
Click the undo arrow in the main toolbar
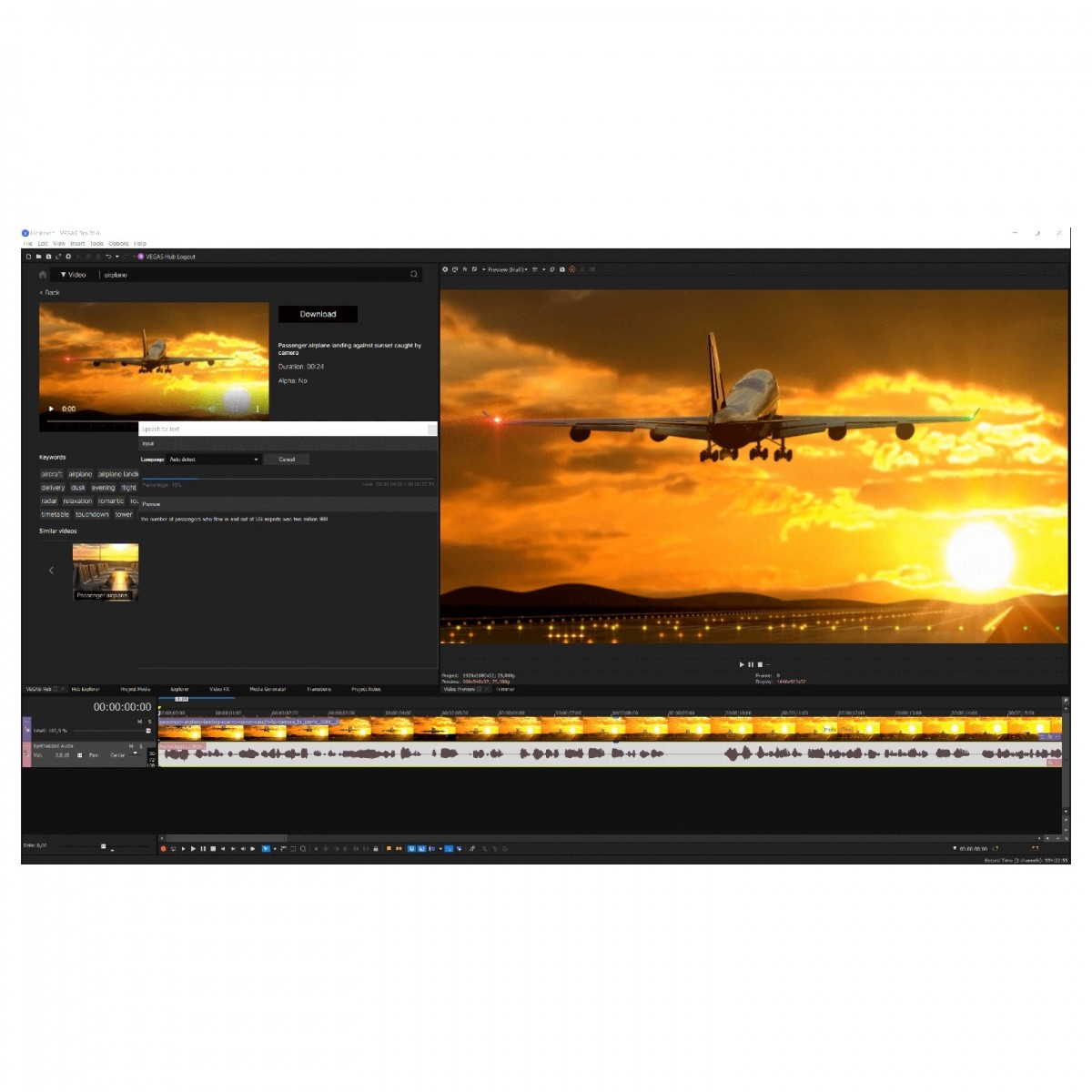click(107, 257)
